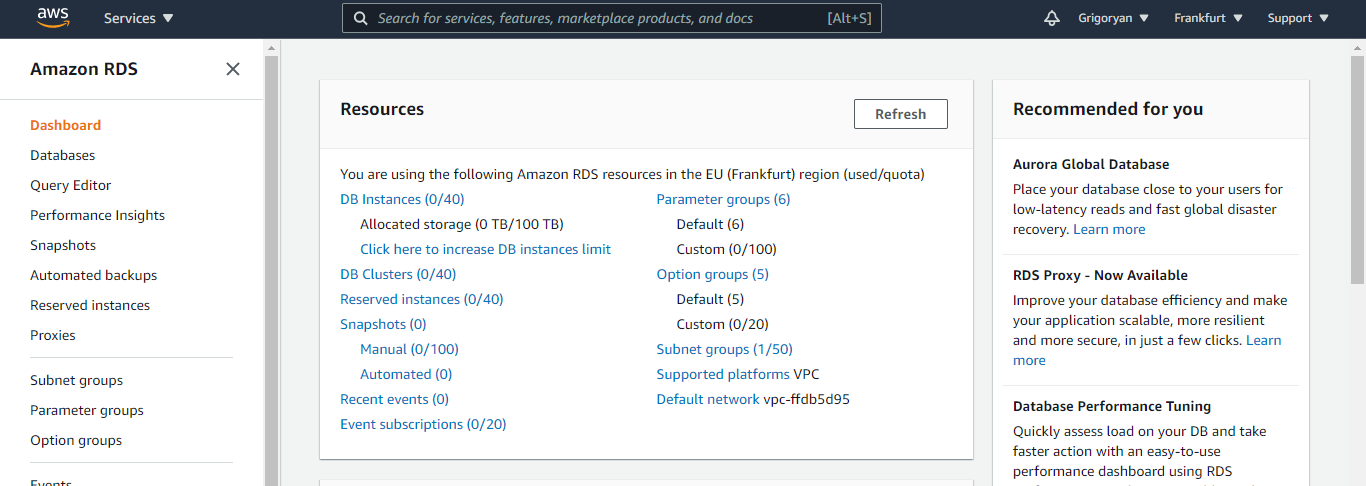Go to Performance Insights page
This screenshot has width=1366, height=486.
tap(97, 215)
